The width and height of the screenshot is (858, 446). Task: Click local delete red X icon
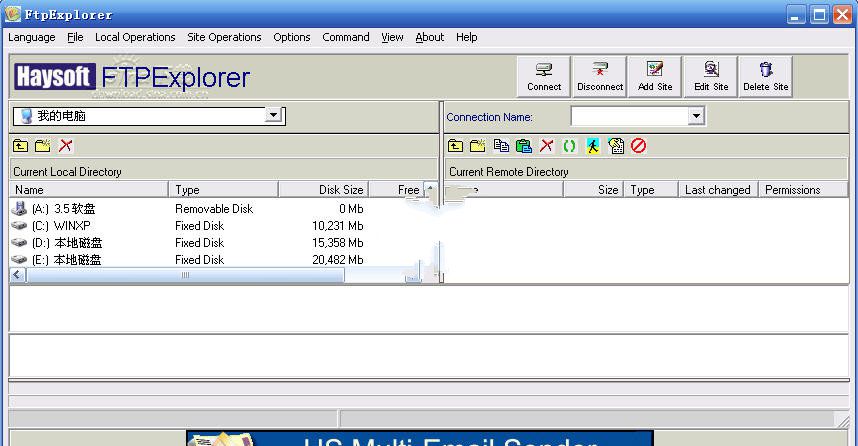pos(66,146)
